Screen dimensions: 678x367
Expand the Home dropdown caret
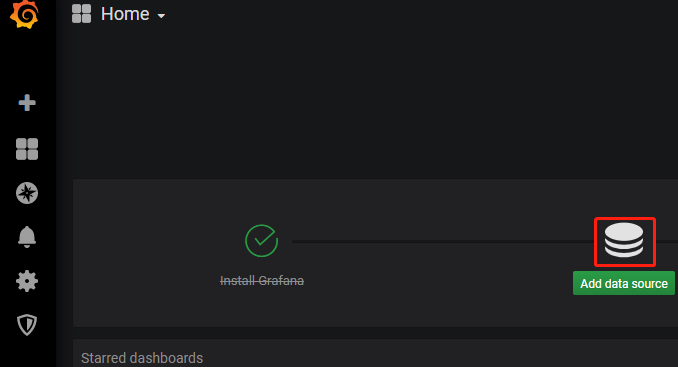point(161,16)
